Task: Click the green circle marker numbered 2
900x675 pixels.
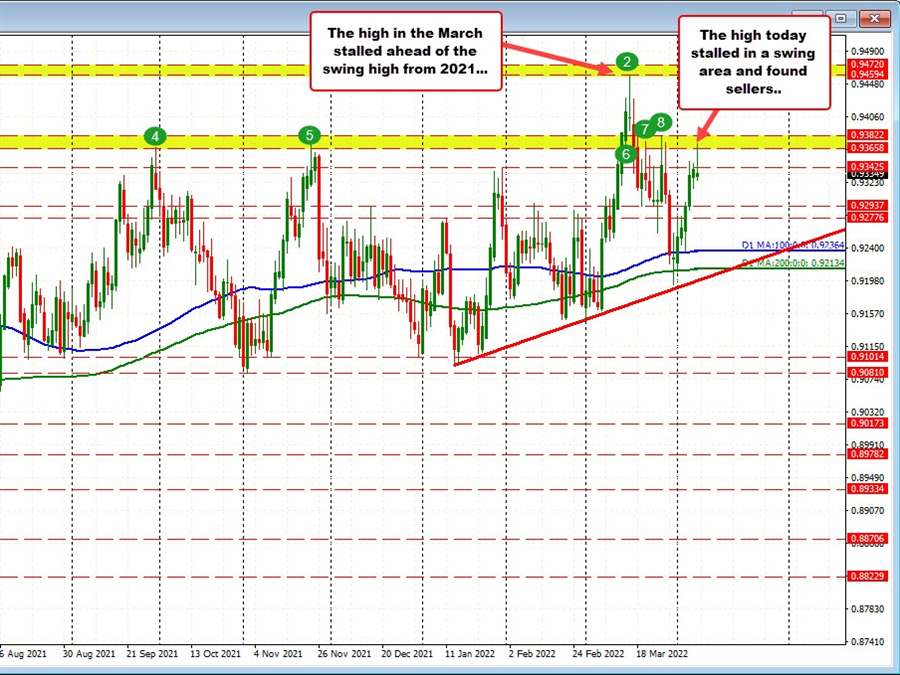Action: coord(627,62)
